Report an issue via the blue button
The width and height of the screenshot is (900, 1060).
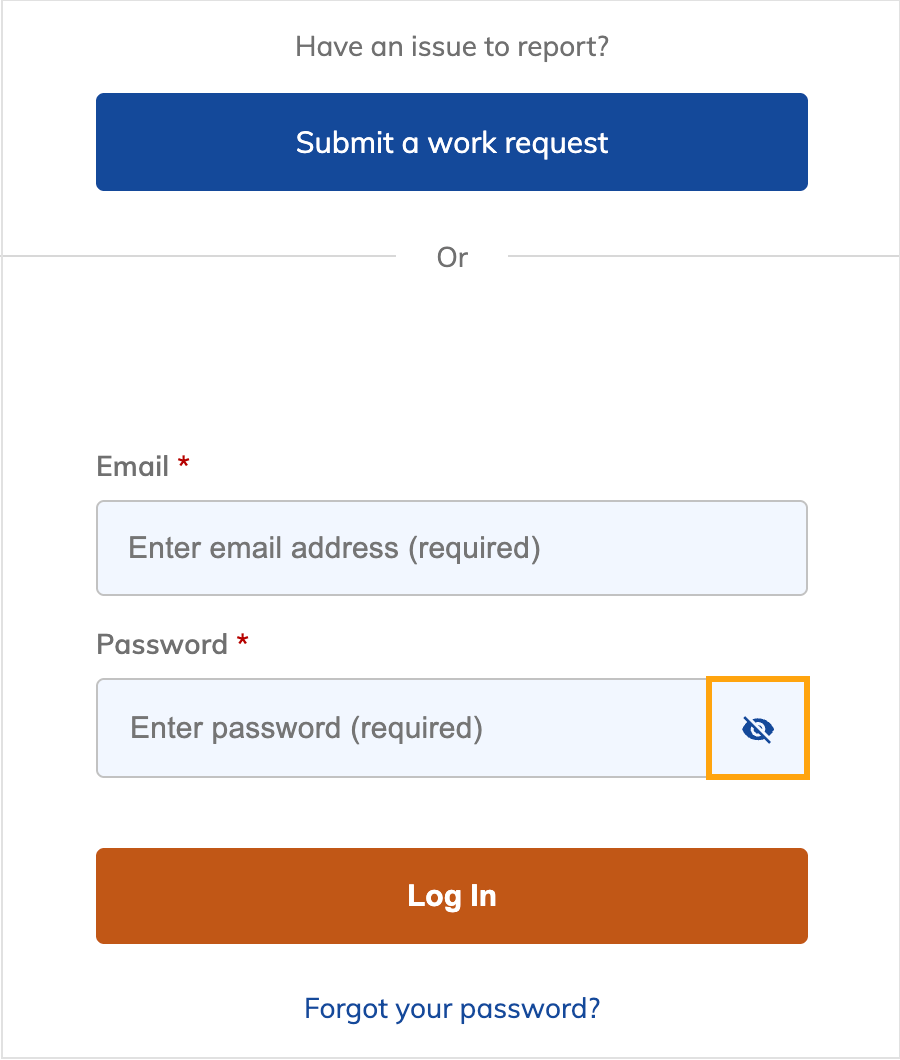click(x=451, y=142)
